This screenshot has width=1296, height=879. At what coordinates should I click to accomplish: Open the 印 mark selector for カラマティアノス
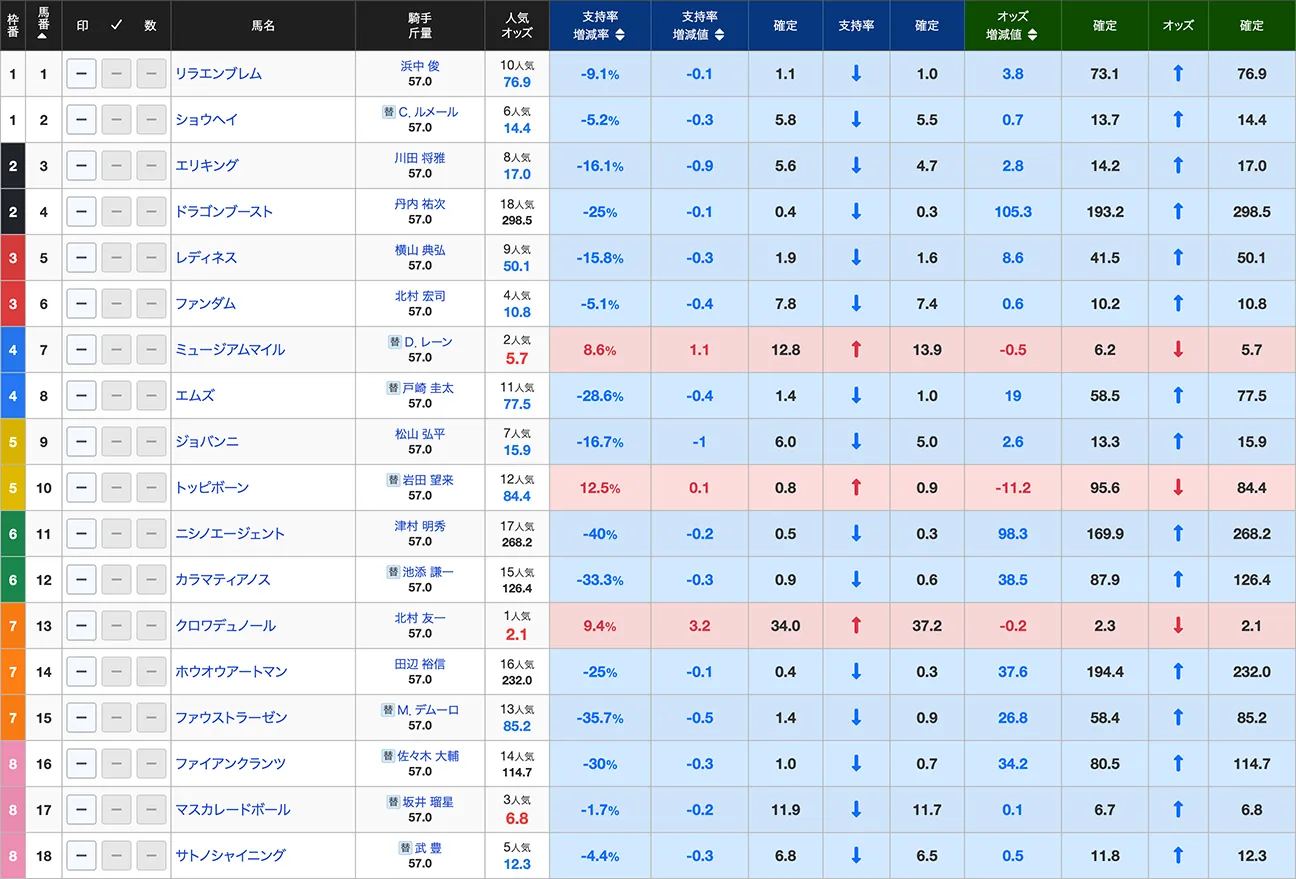click(x=81, y=580)
